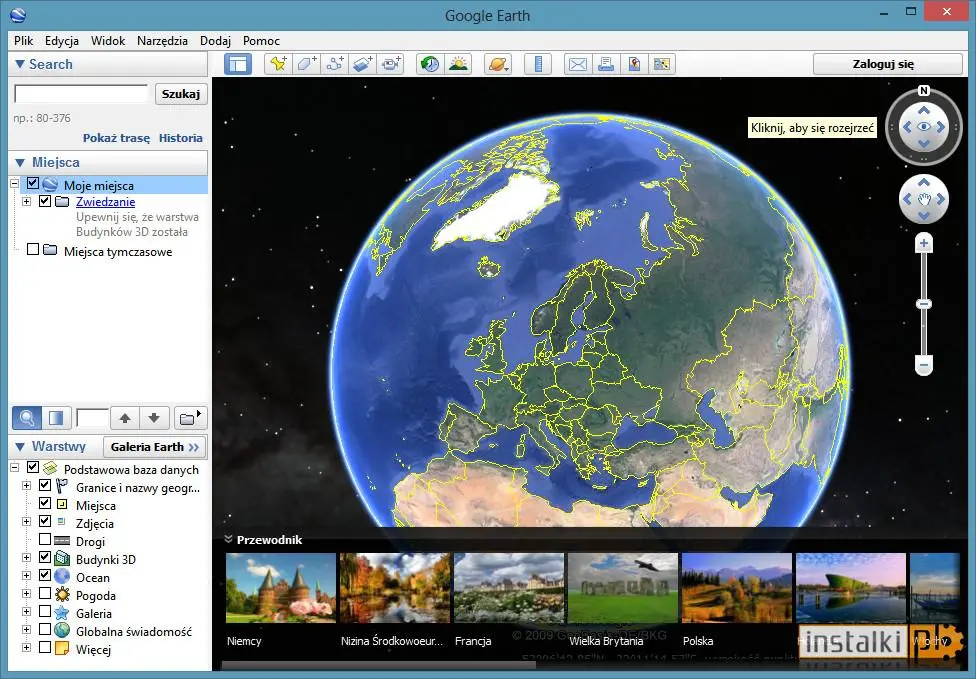The width and height of the screenshot is (976, 679).
Task: Click the N north reset button
Action: (x=924, y=91)
